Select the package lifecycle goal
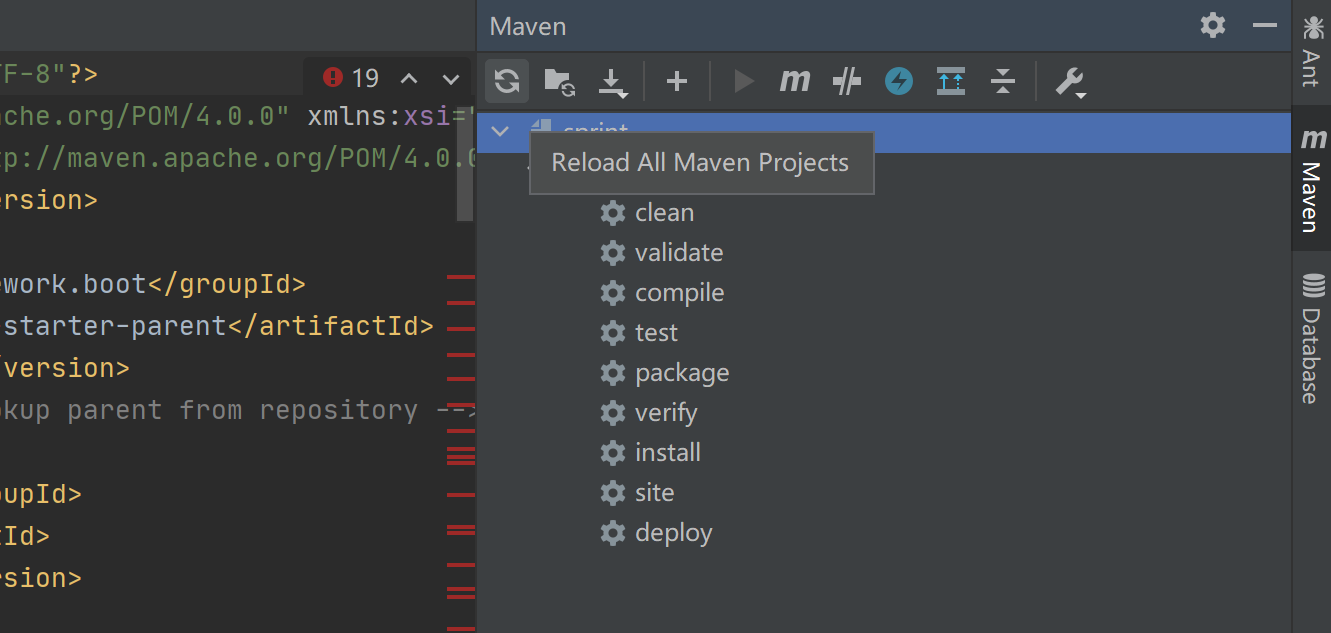 (664, 373)
